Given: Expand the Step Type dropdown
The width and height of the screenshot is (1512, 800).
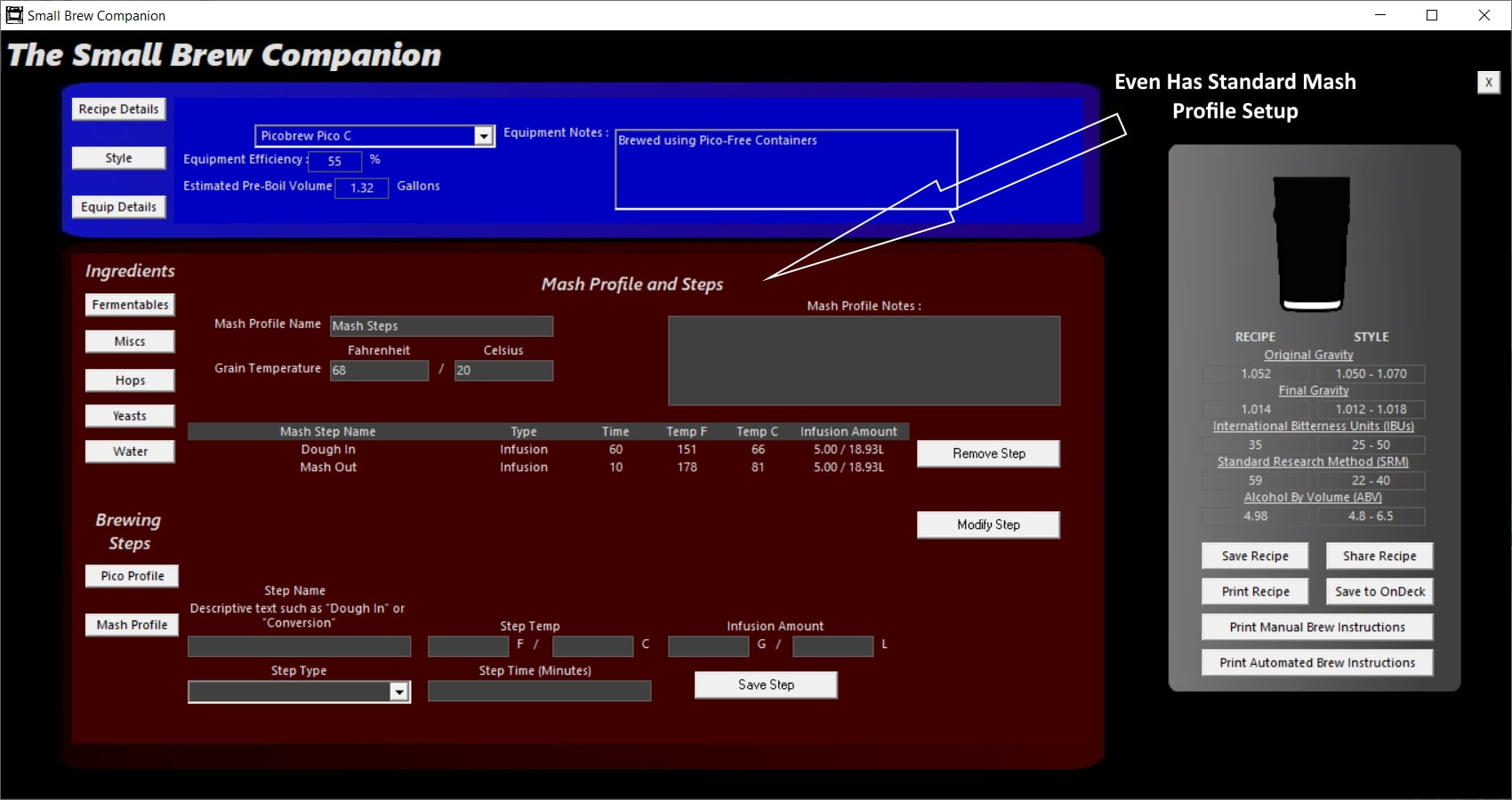Looking at the screenshot, I should click(x=399, y=692).
